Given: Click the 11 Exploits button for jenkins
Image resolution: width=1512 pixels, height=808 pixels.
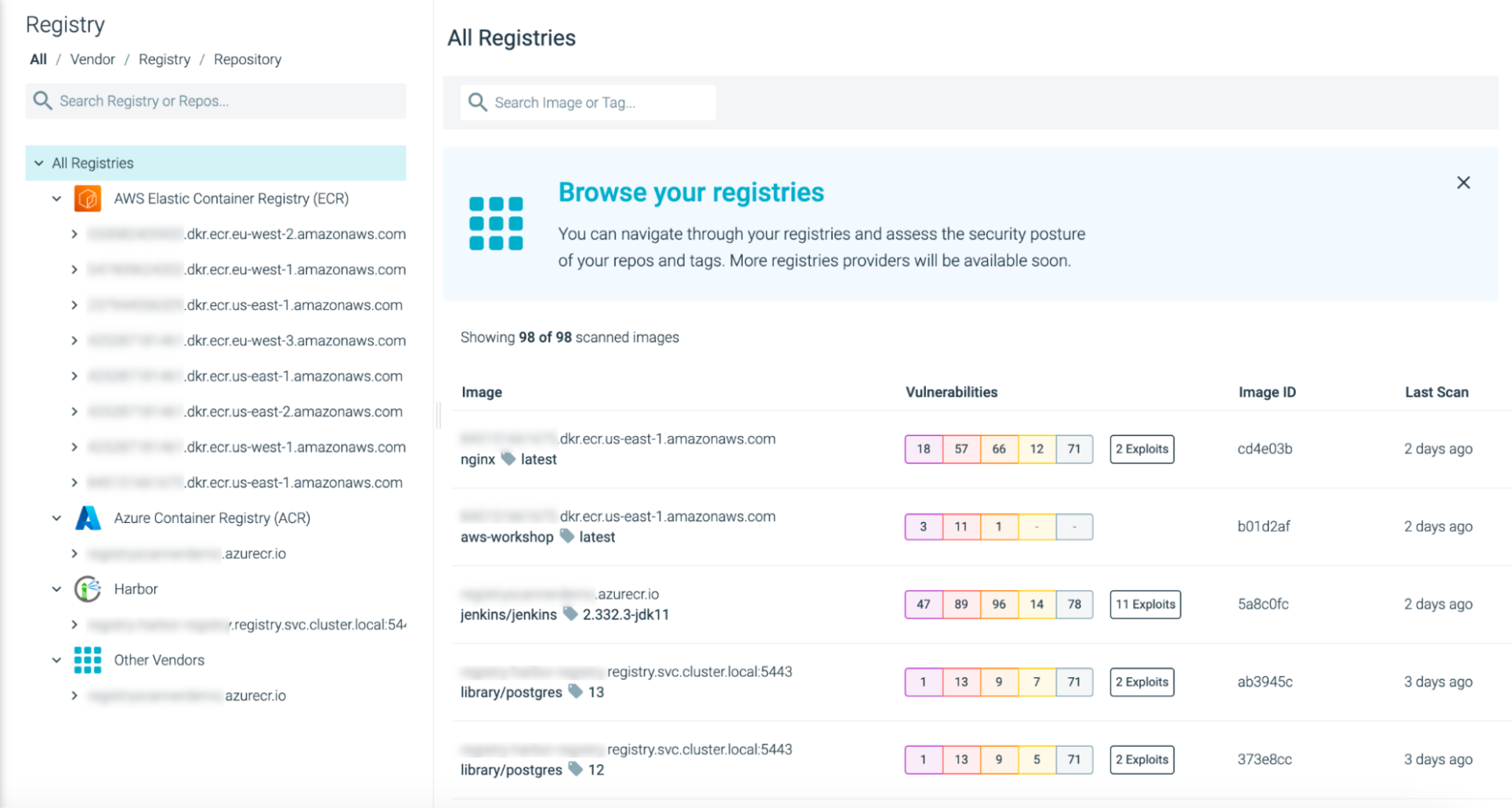Looking at the screenshot, I should point(1145,604).
